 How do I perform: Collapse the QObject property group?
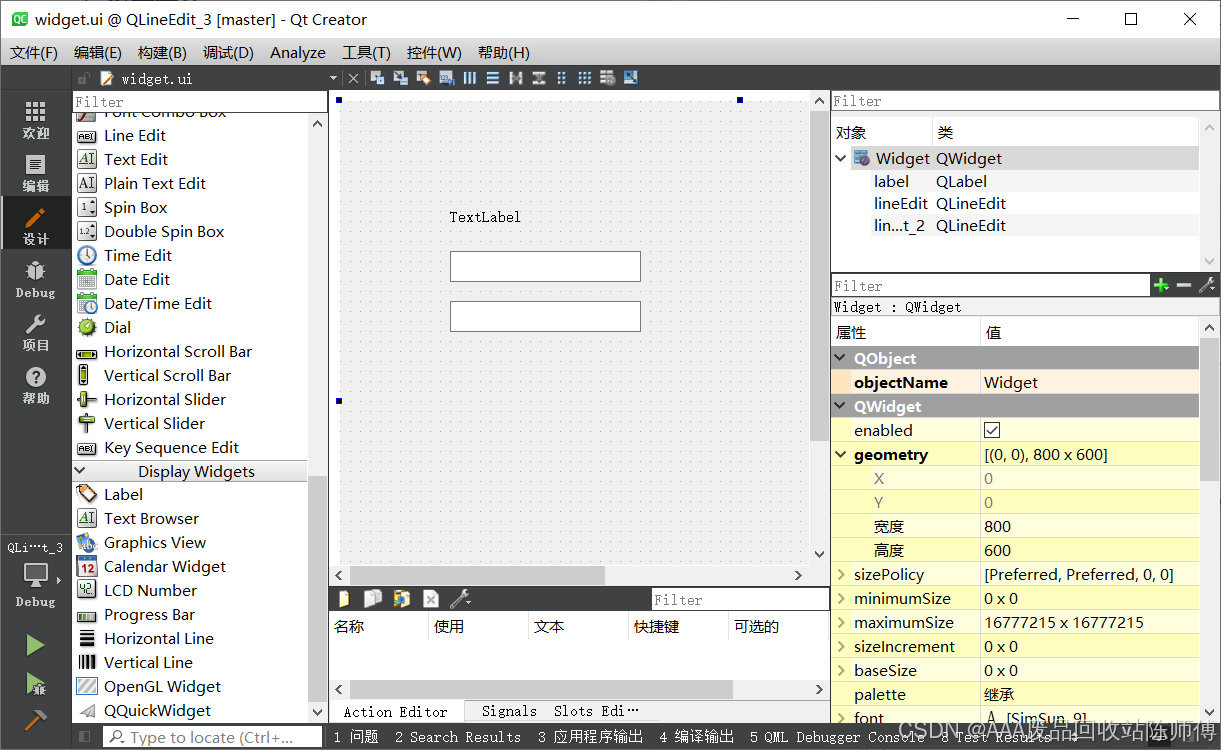840,358
